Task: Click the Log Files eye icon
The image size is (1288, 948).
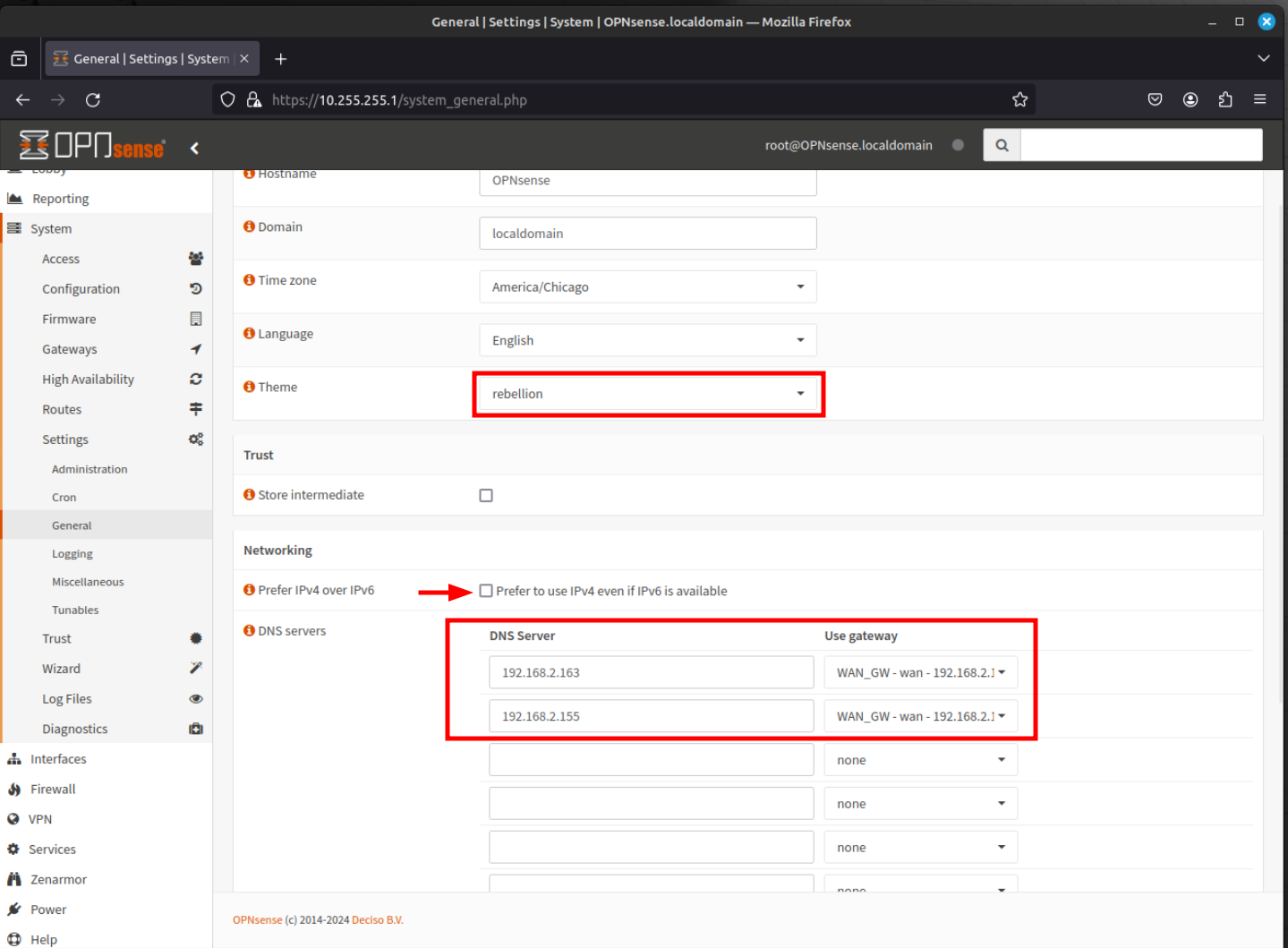Action: point(196,698)
